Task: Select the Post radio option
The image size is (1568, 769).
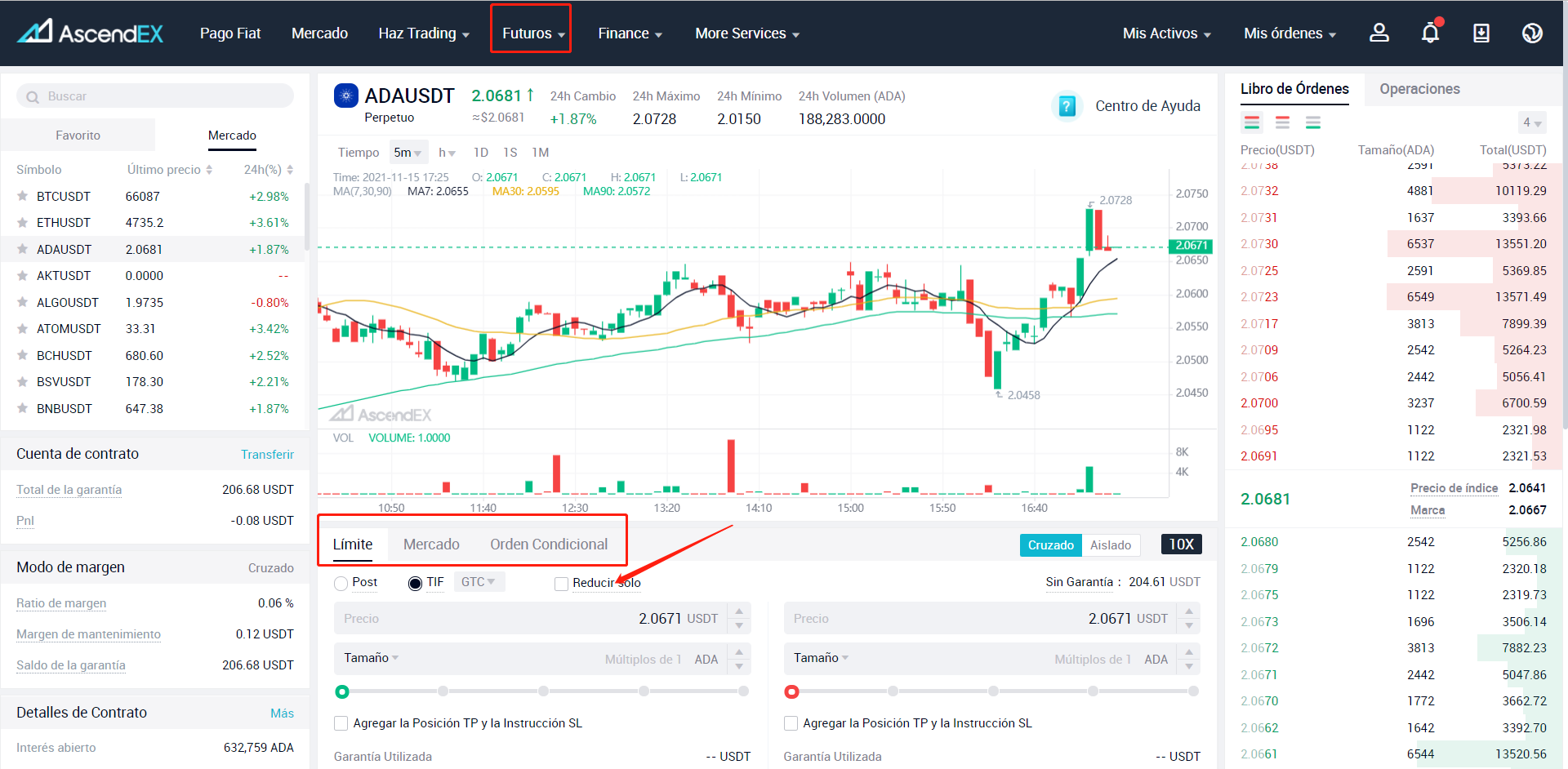Action: 341,583
